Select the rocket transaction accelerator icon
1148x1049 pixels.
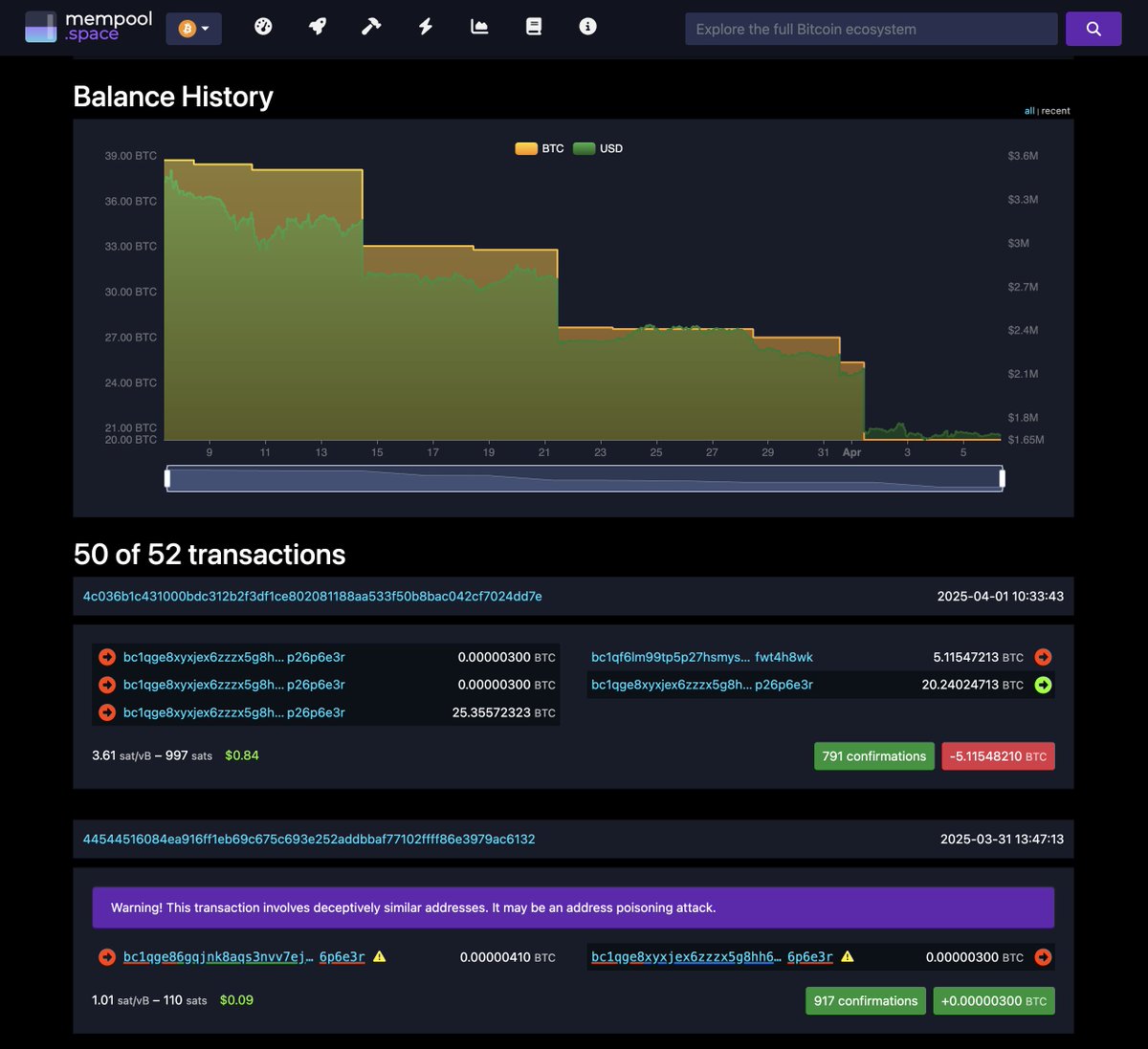click(x=317, y=27)
